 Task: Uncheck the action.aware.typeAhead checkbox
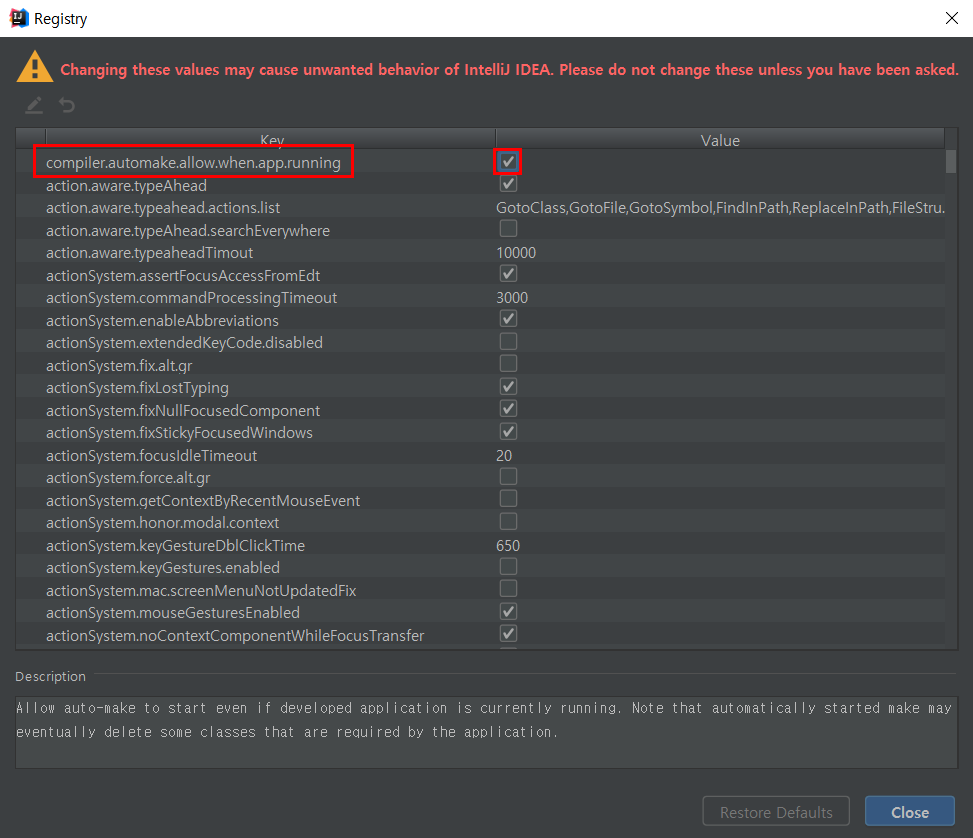click(508, 184)
